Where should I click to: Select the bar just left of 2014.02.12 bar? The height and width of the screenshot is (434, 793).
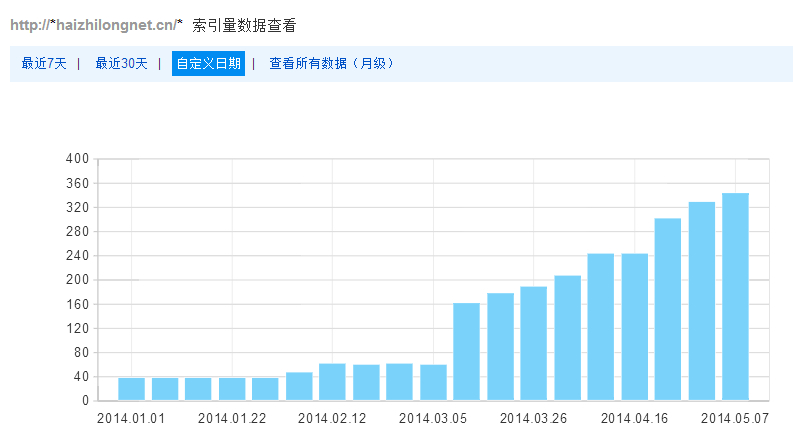coord(299,386)
